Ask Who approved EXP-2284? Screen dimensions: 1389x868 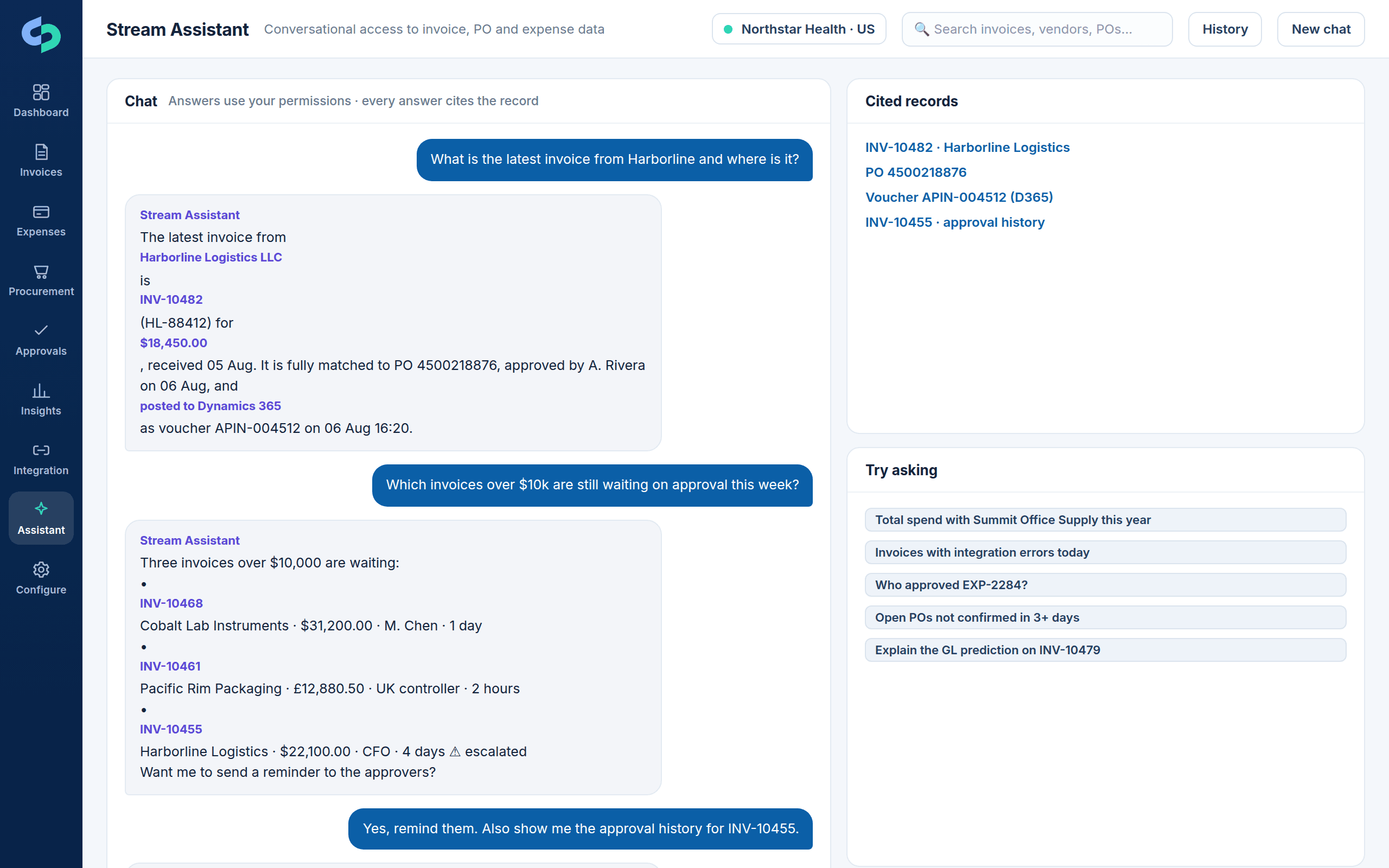pyautogui.click(x=1105, y=585)
